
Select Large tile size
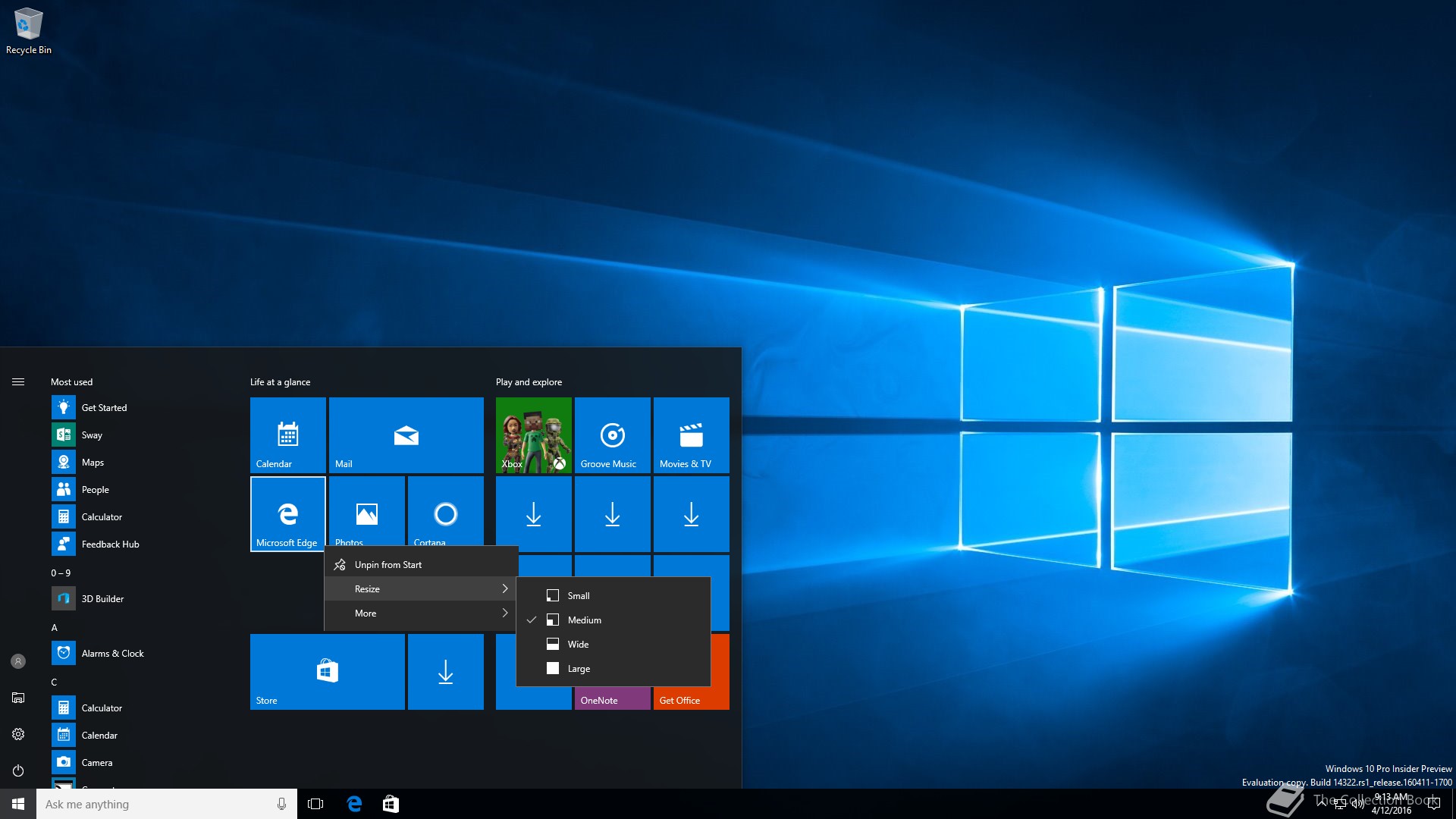613,669
